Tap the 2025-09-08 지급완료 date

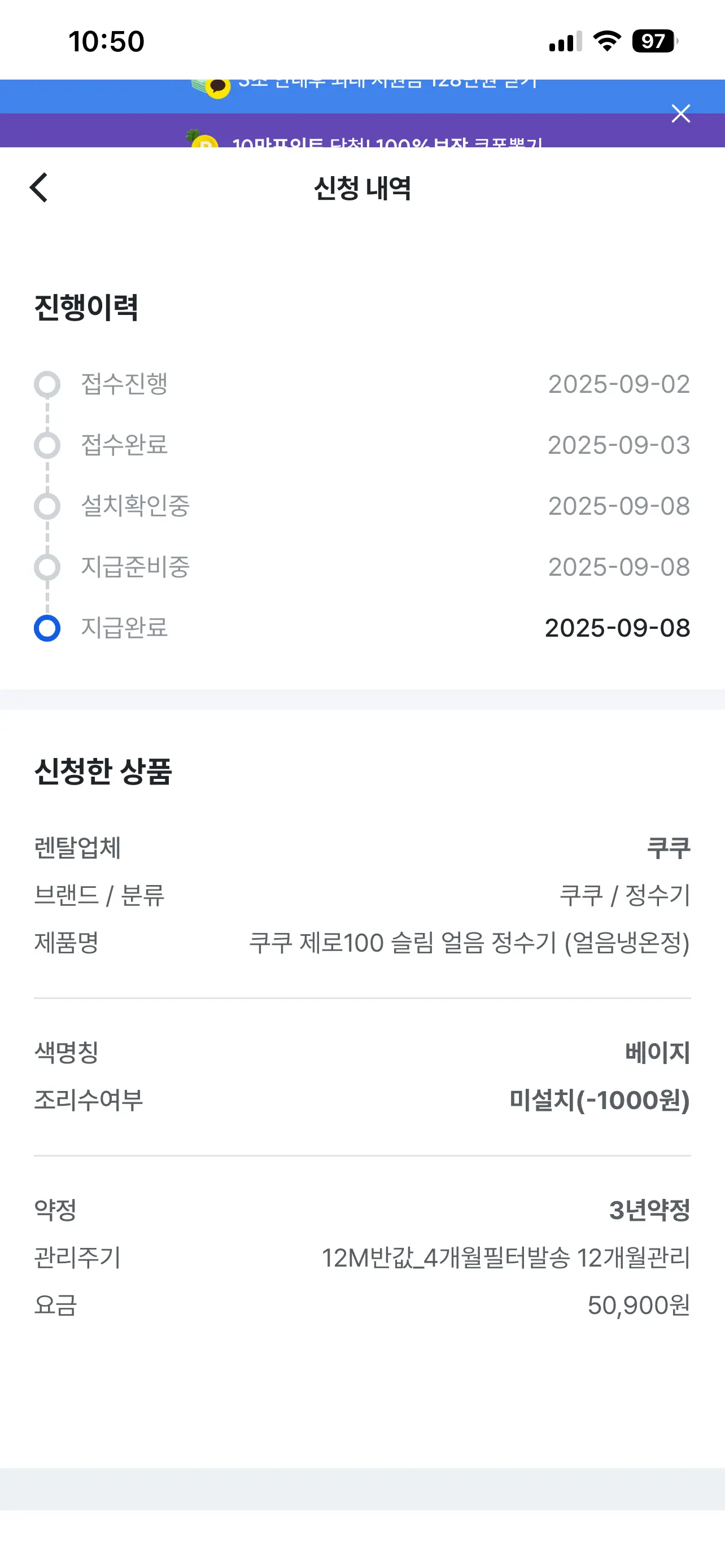(x=617, y=628)
